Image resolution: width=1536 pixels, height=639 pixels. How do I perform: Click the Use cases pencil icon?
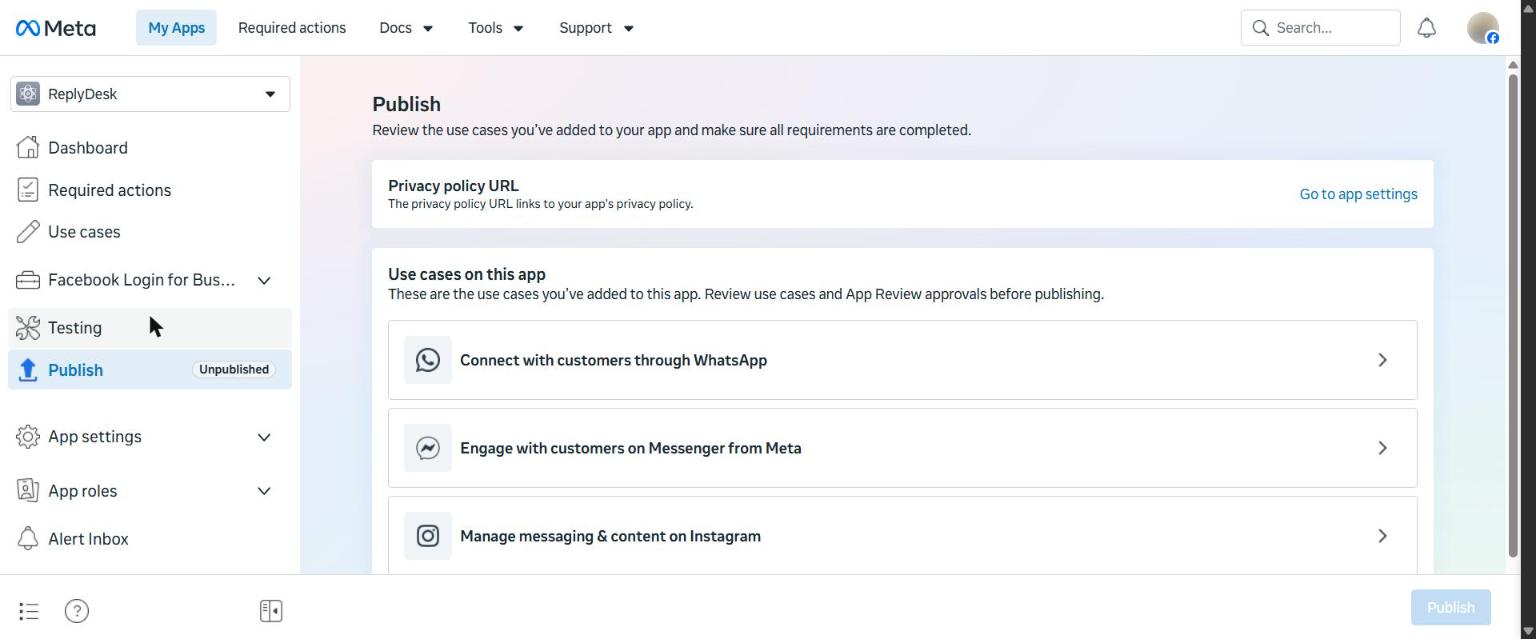pos(28,232)
